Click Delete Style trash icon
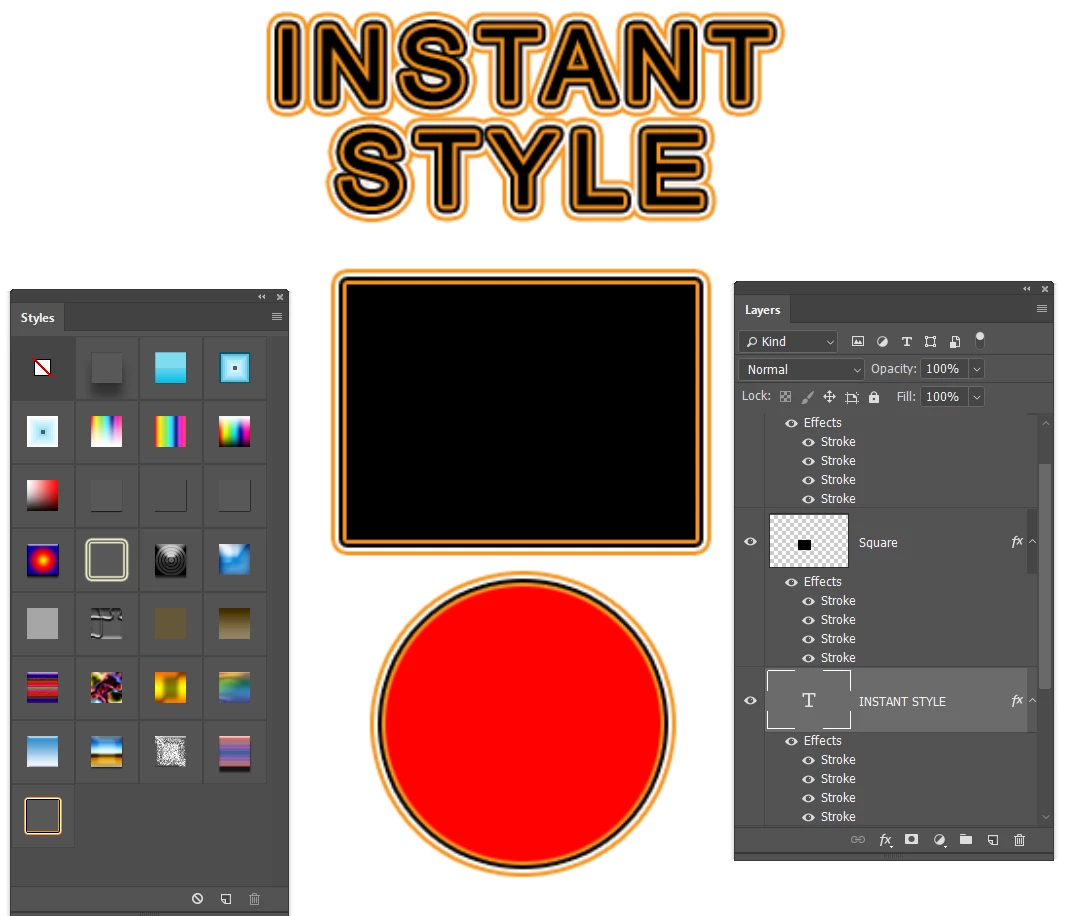The image size is (1068, 916). [255, 898]
